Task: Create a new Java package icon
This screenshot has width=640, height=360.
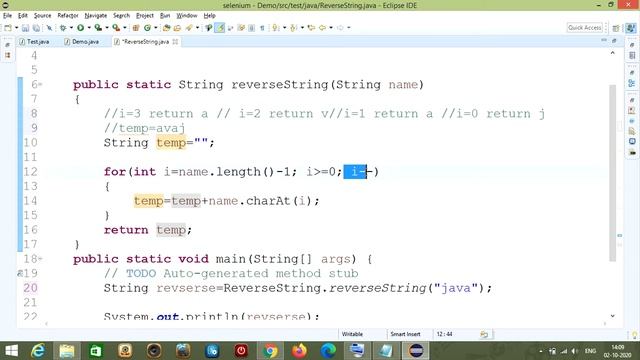Action: point(136,28)
